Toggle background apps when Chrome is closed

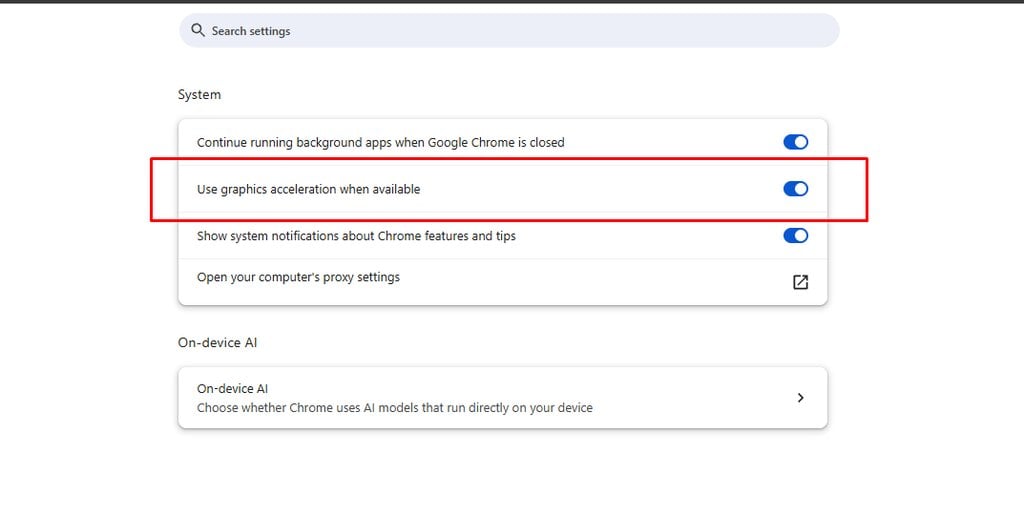pos(795,142)
